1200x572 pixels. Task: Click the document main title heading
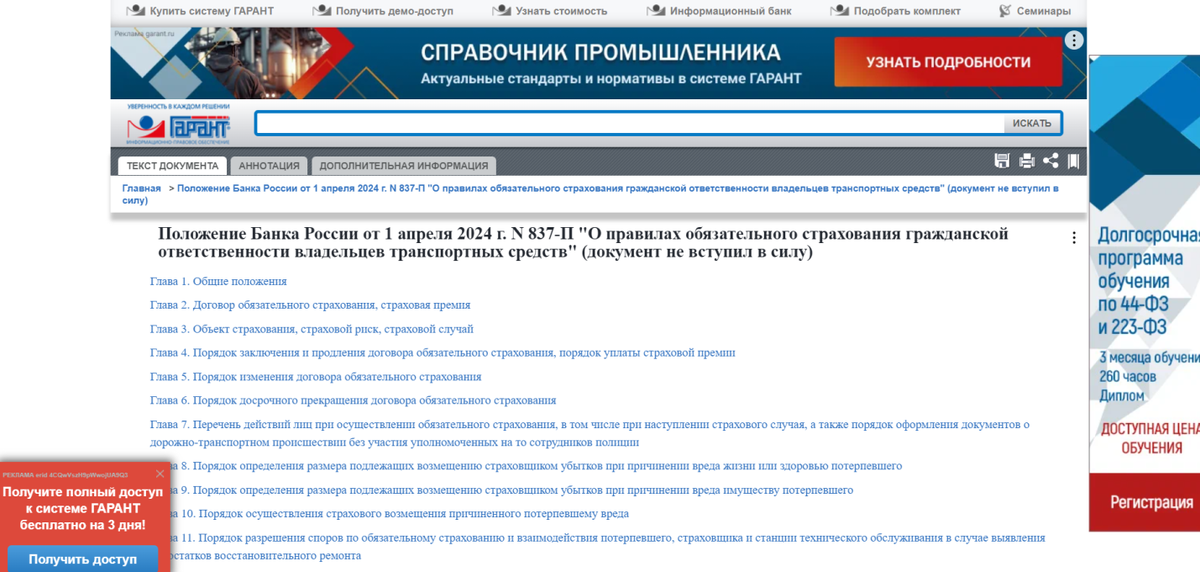click(x=583, y=243)
